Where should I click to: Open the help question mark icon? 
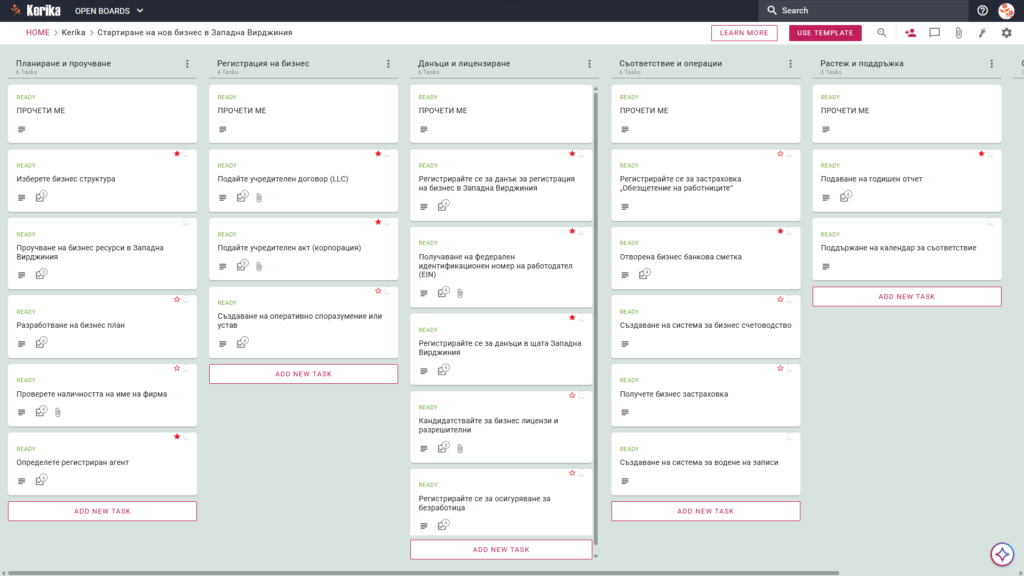[982, 10]
